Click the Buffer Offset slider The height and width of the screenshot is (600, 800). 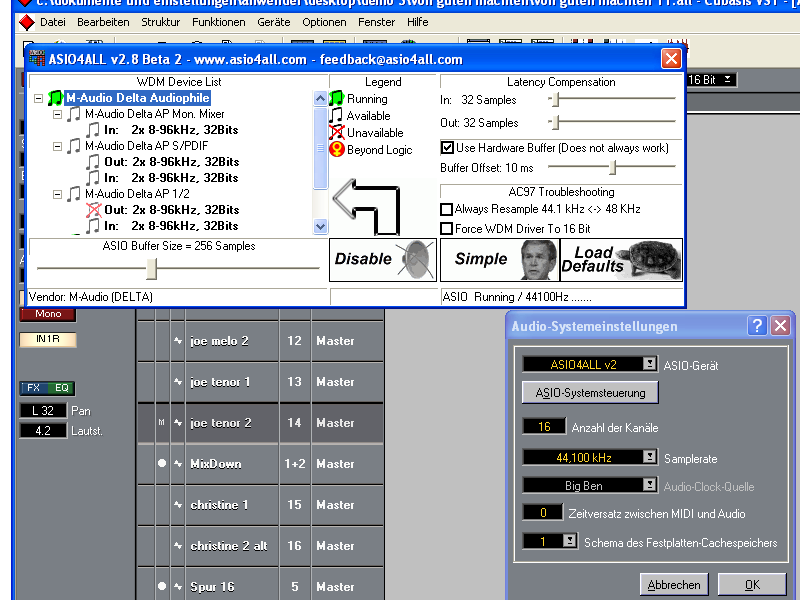click(x=611, y=167)
